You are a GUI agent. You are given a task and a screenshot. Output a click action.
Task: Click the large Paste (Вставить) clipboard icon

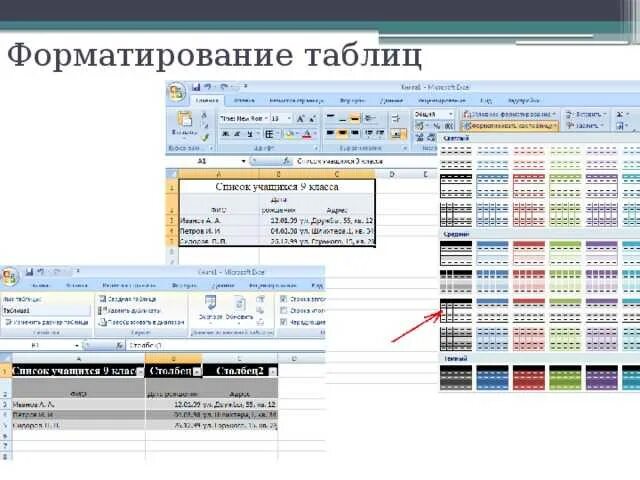click(184, 119)
